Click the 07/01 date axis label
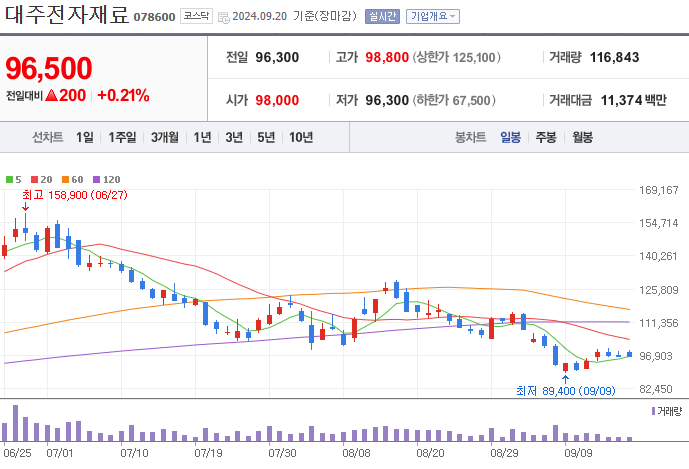689x469 pixels. [x=60, y=453]
